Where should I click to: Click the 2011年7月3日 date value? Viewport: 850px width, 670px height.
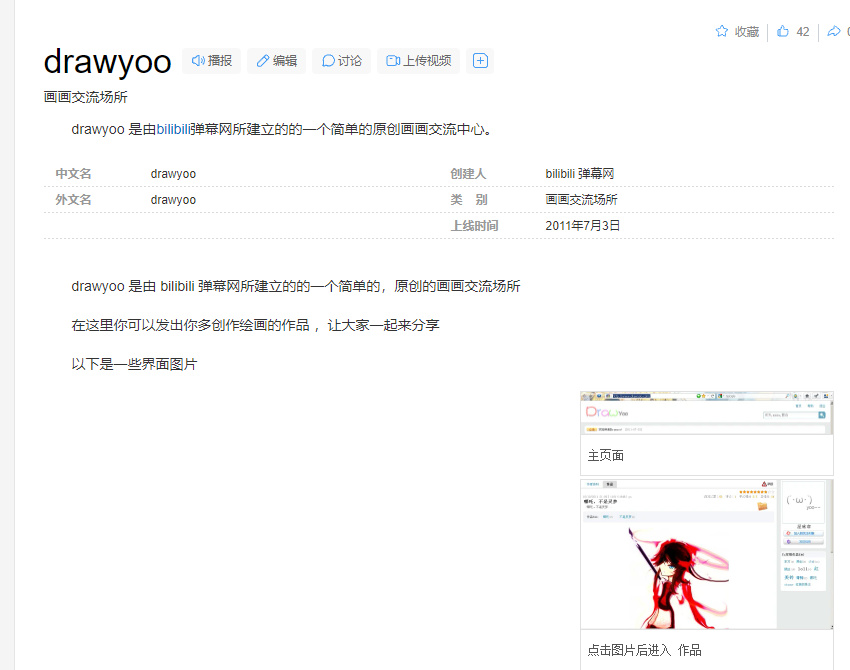click(x=583, y=226)
